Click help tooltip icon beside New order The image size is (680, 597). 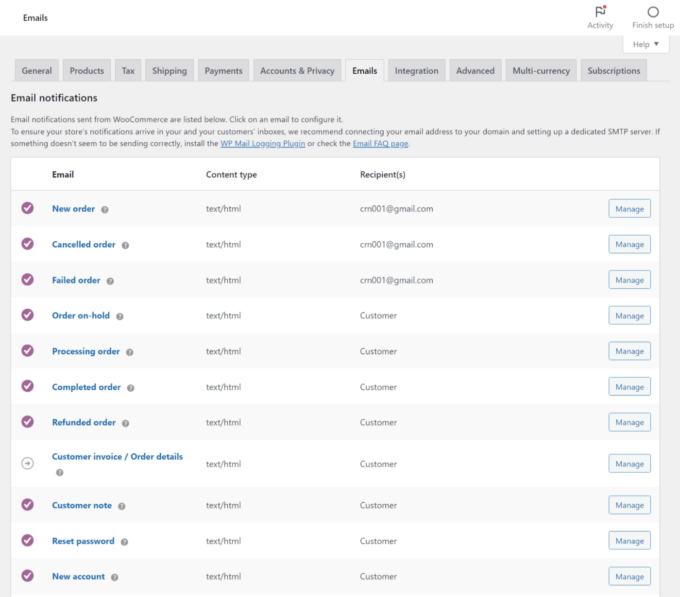105,209
